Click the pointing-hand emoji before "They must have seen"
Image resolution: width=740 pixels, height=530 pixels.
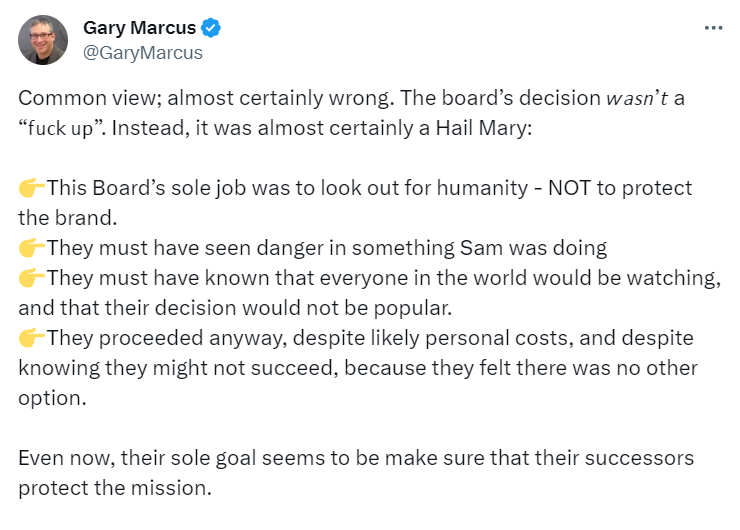32,248
